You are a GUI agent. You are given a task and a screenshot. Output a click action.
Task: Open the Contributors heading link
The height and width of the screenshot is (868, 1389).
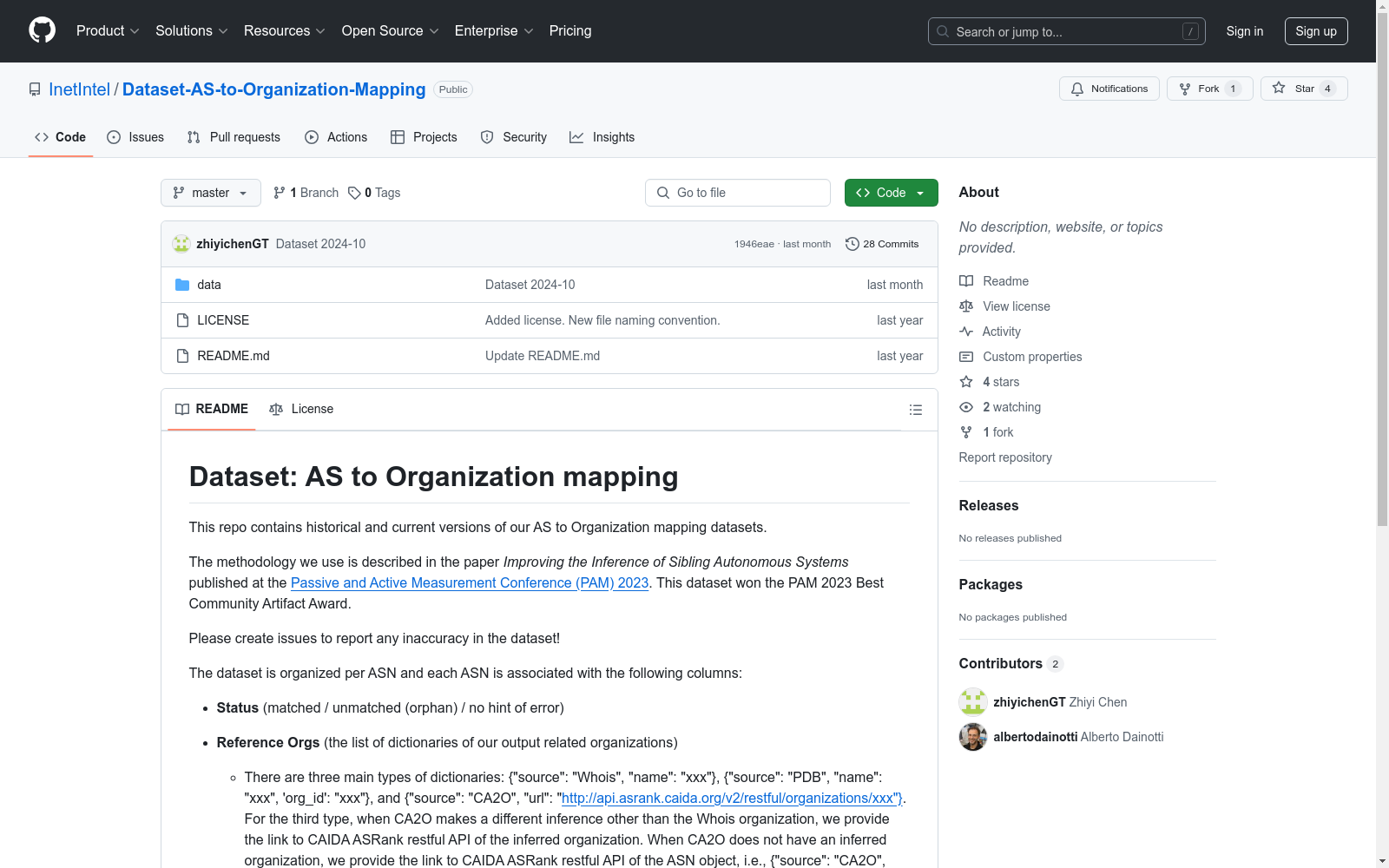[x=1010, y=663]
